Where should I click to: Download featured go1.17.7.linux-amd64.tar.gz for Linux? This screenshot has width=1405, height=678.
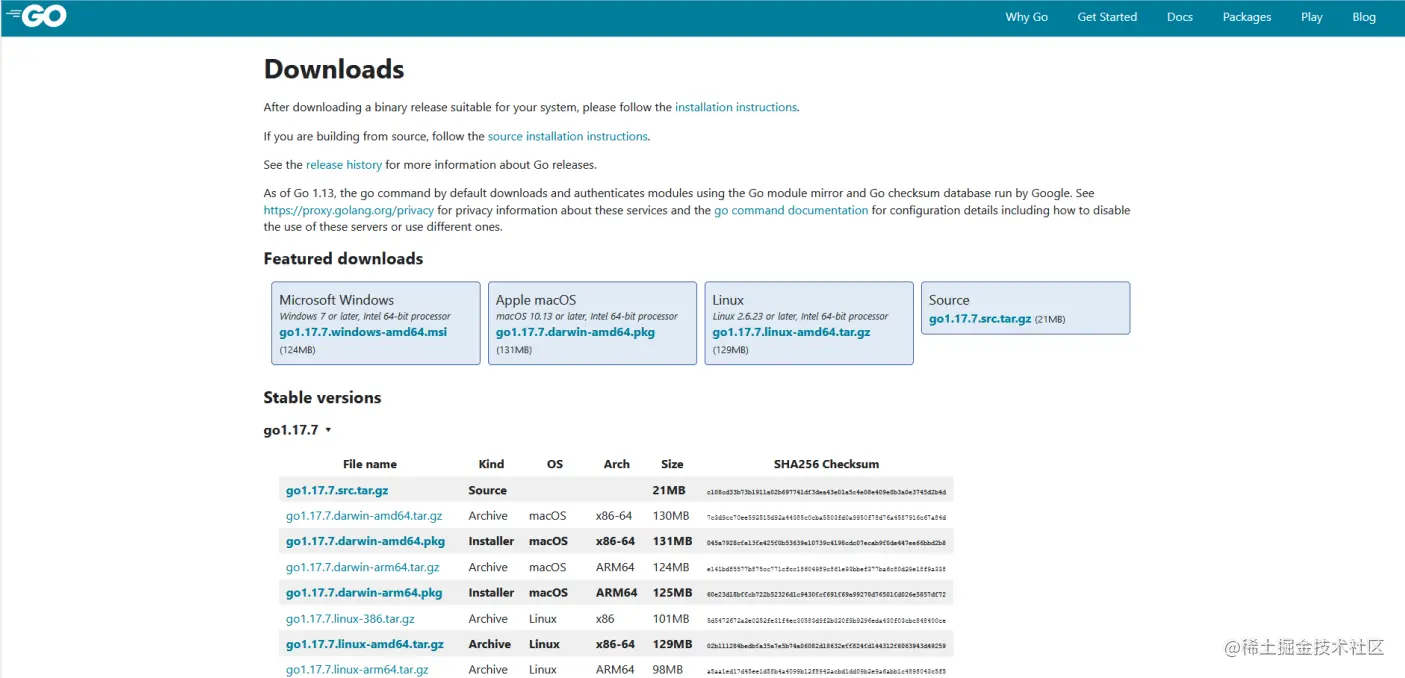click(x=791, y=332)
